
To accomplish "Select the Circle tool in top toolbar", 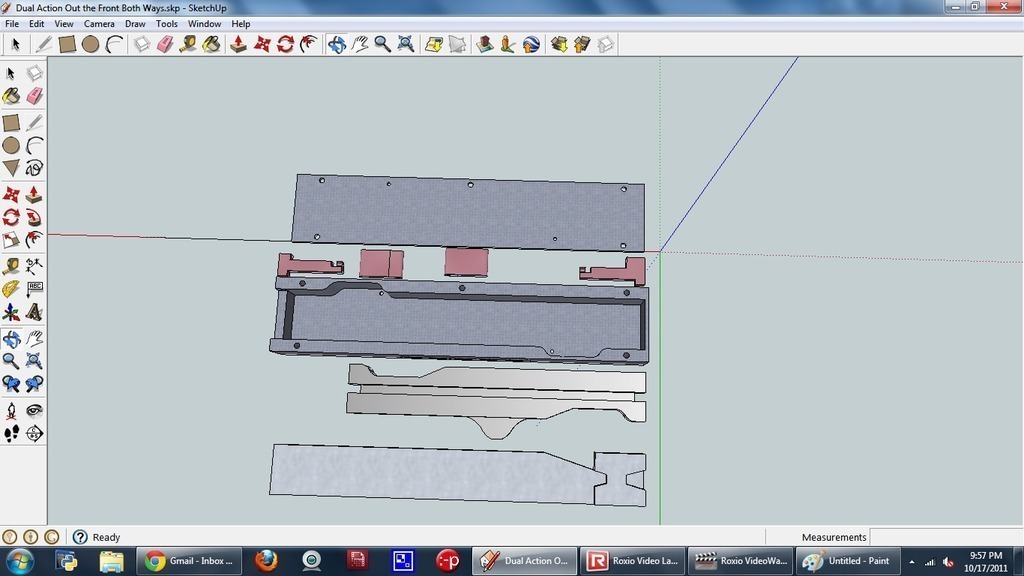I will (90, 44).
